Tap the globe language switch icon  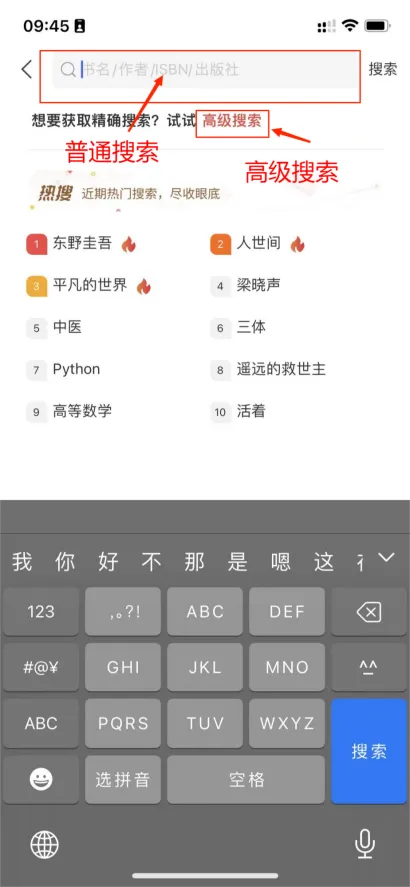coord(45,845)
